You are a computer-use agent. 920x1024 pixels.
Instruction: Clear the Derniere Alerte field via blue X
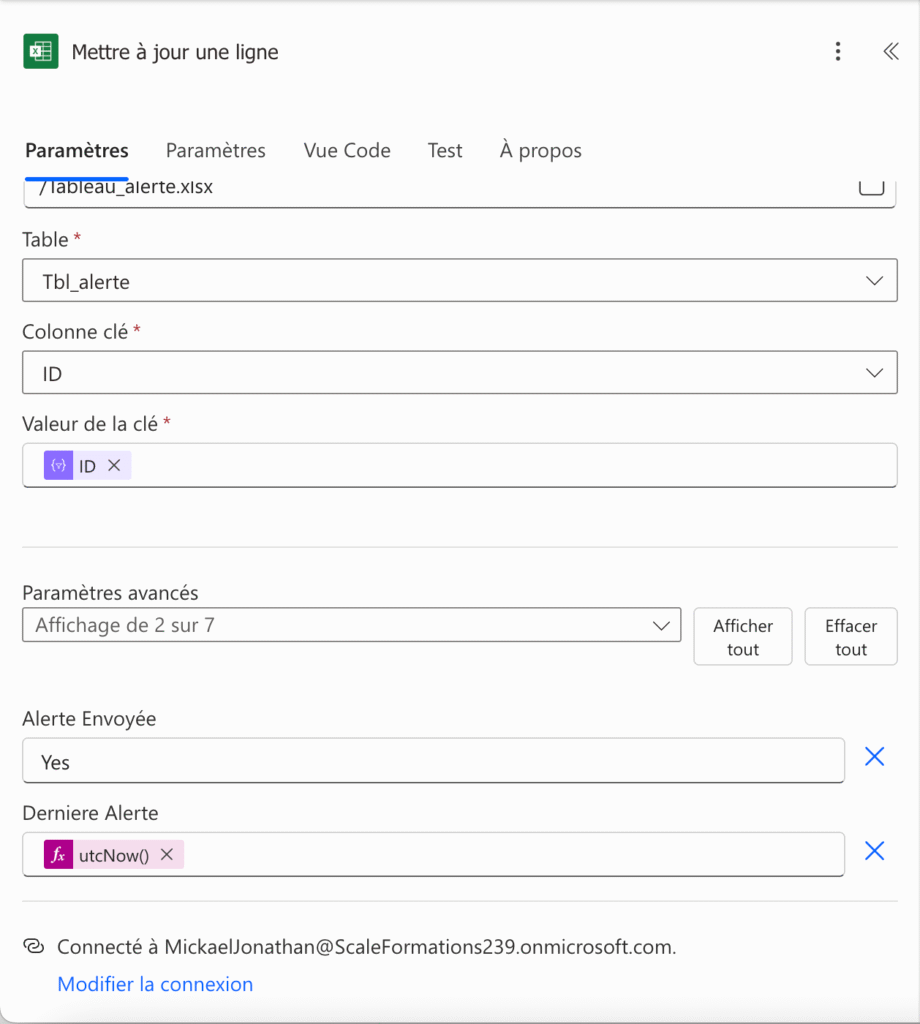coord(874,851)
